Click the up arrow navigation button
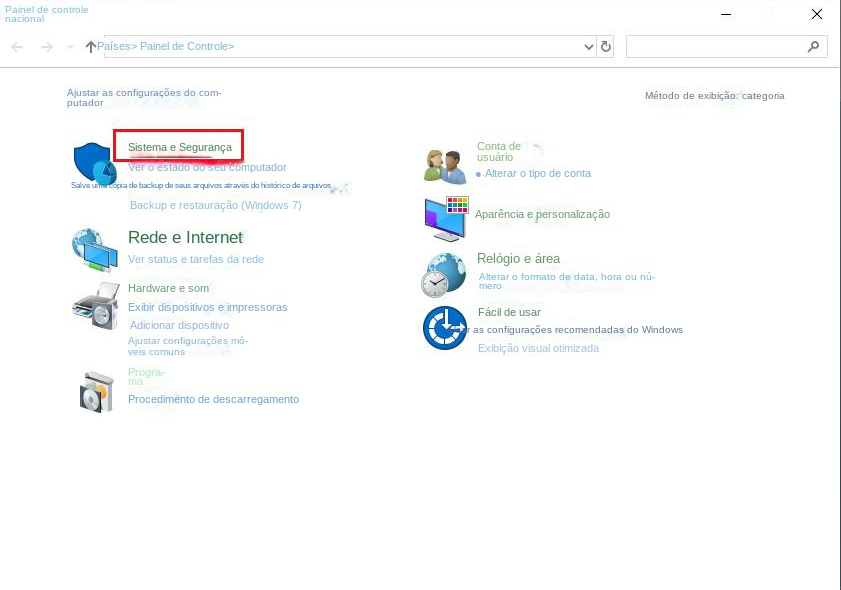 tap(91, 47)
